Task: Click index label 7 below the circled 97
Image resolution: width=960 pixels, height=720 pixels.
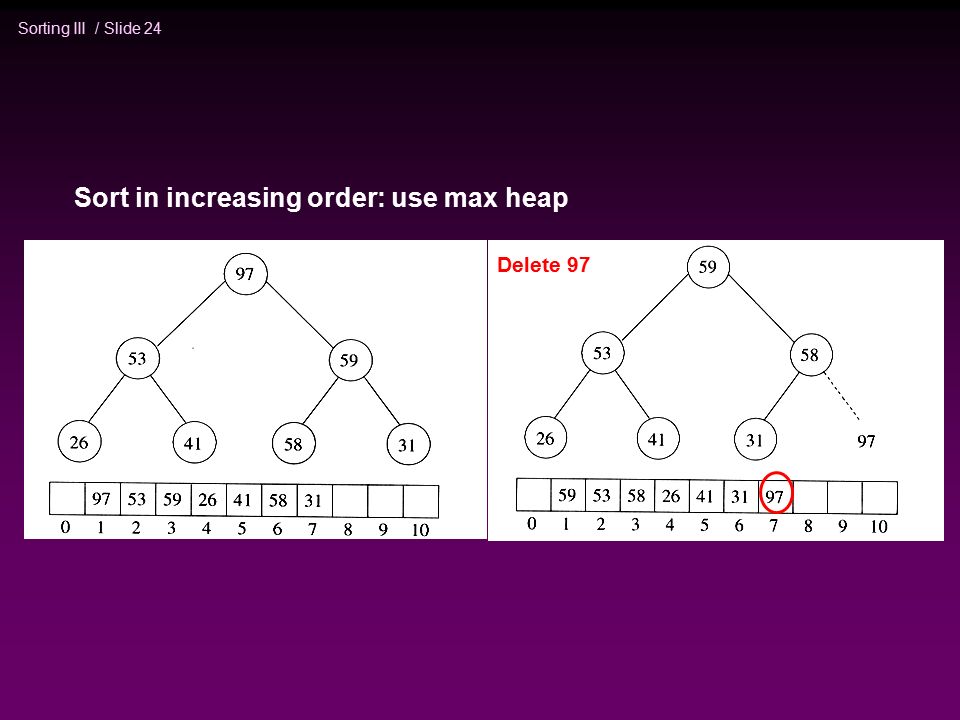Action: [x=774, y=525]
